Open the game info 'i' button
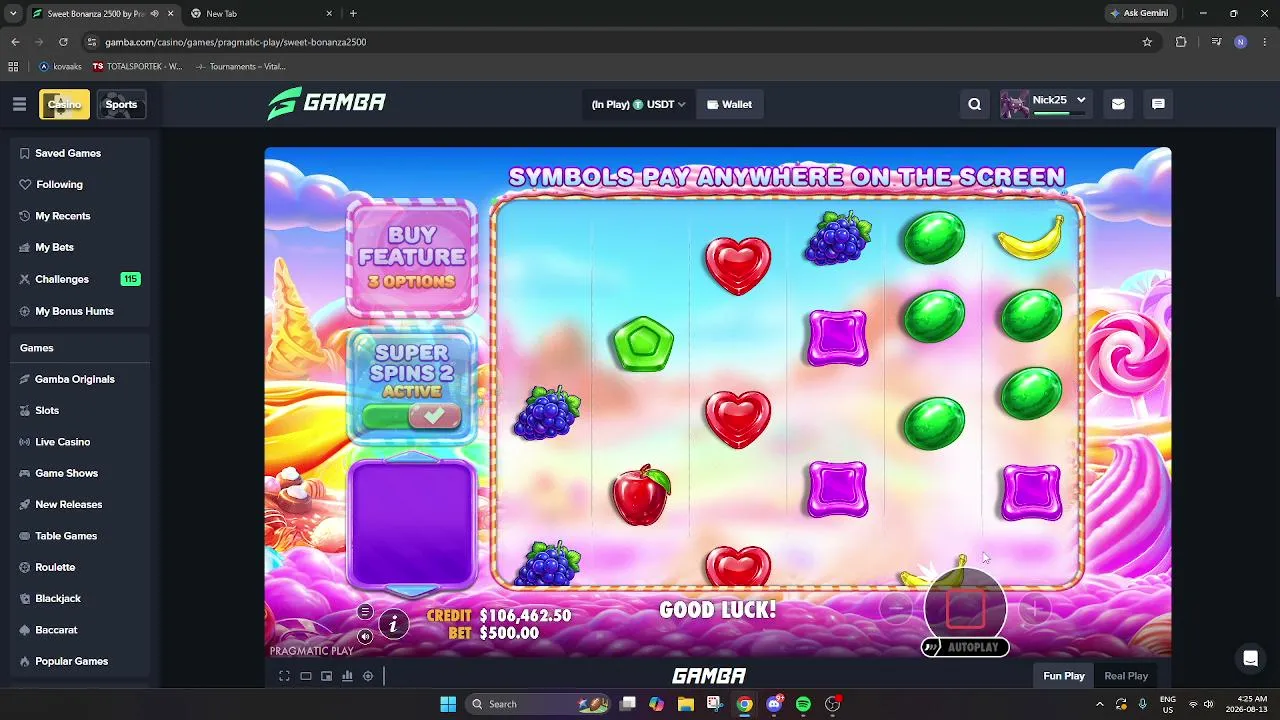The height and width of the screenshot is (720, 1280). pyautogui.click(x=393, y=624)
